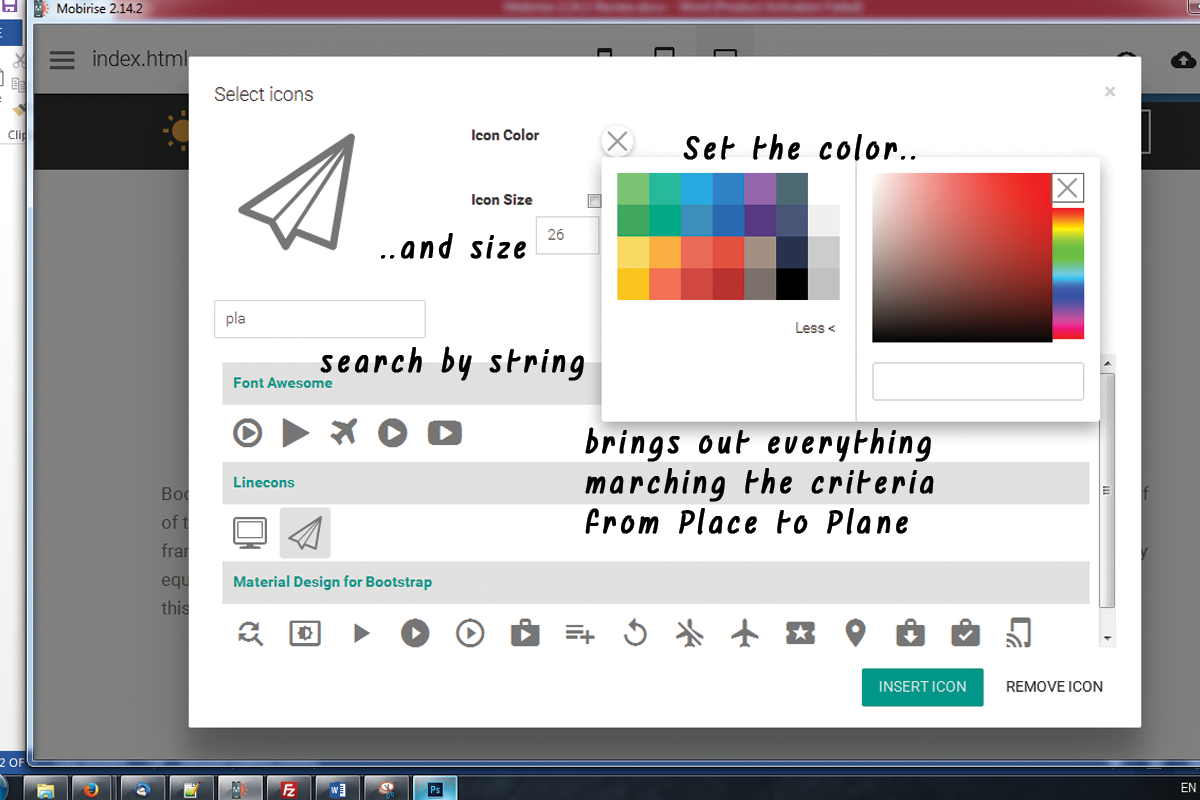Pick the black color swatch

click(792, 284)
